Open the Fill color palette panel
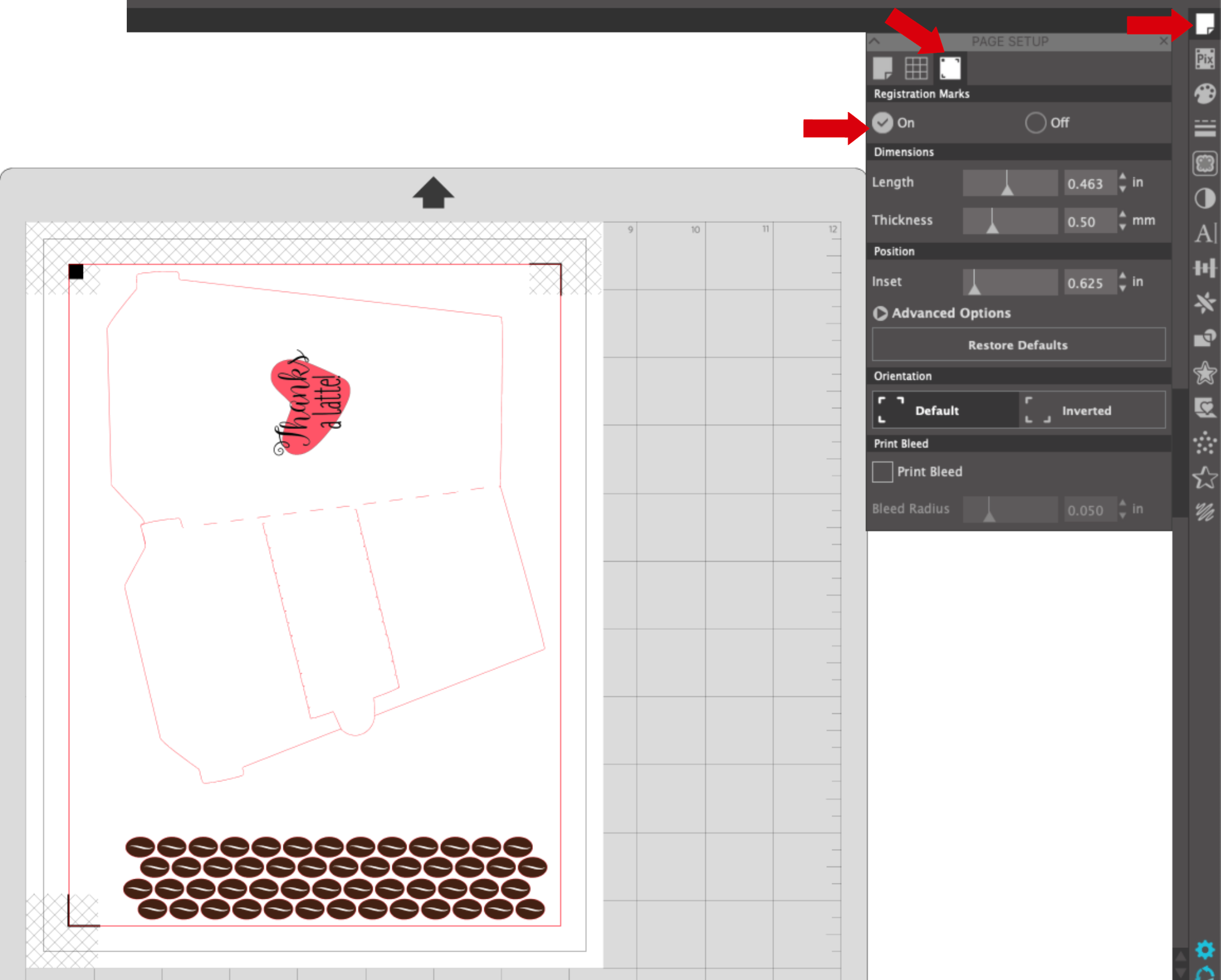 (1204, 93)
